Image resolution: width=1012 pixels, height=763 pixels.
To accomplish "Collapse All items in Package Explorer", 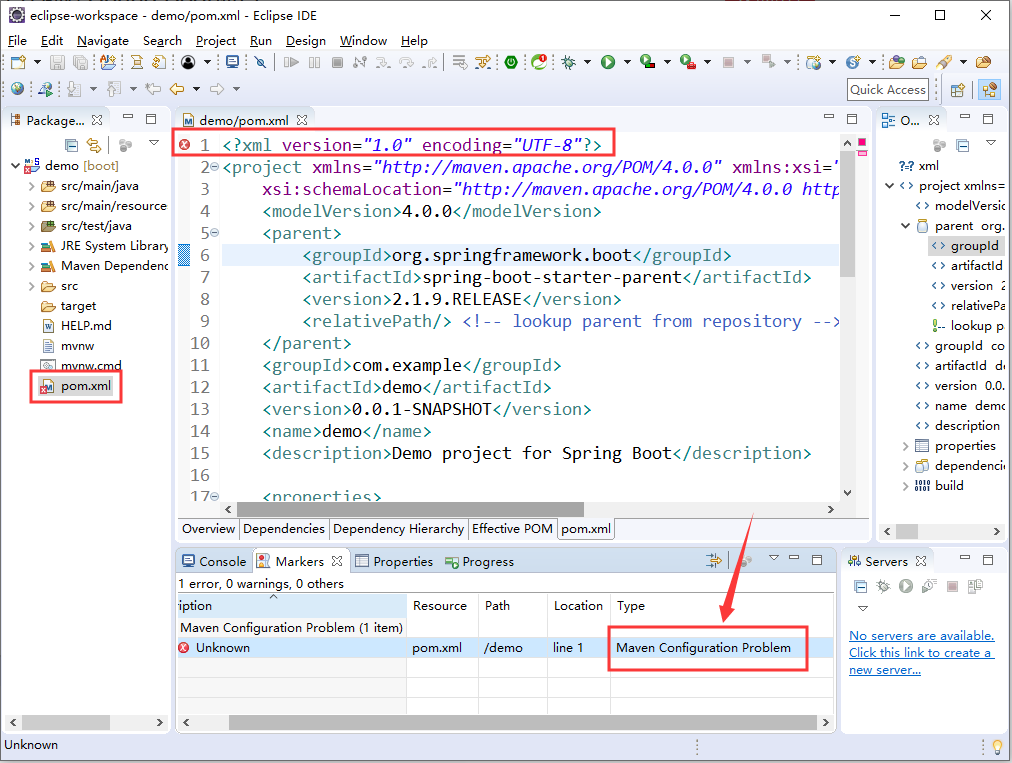I will pyautogui.click(x=71, y=144).
